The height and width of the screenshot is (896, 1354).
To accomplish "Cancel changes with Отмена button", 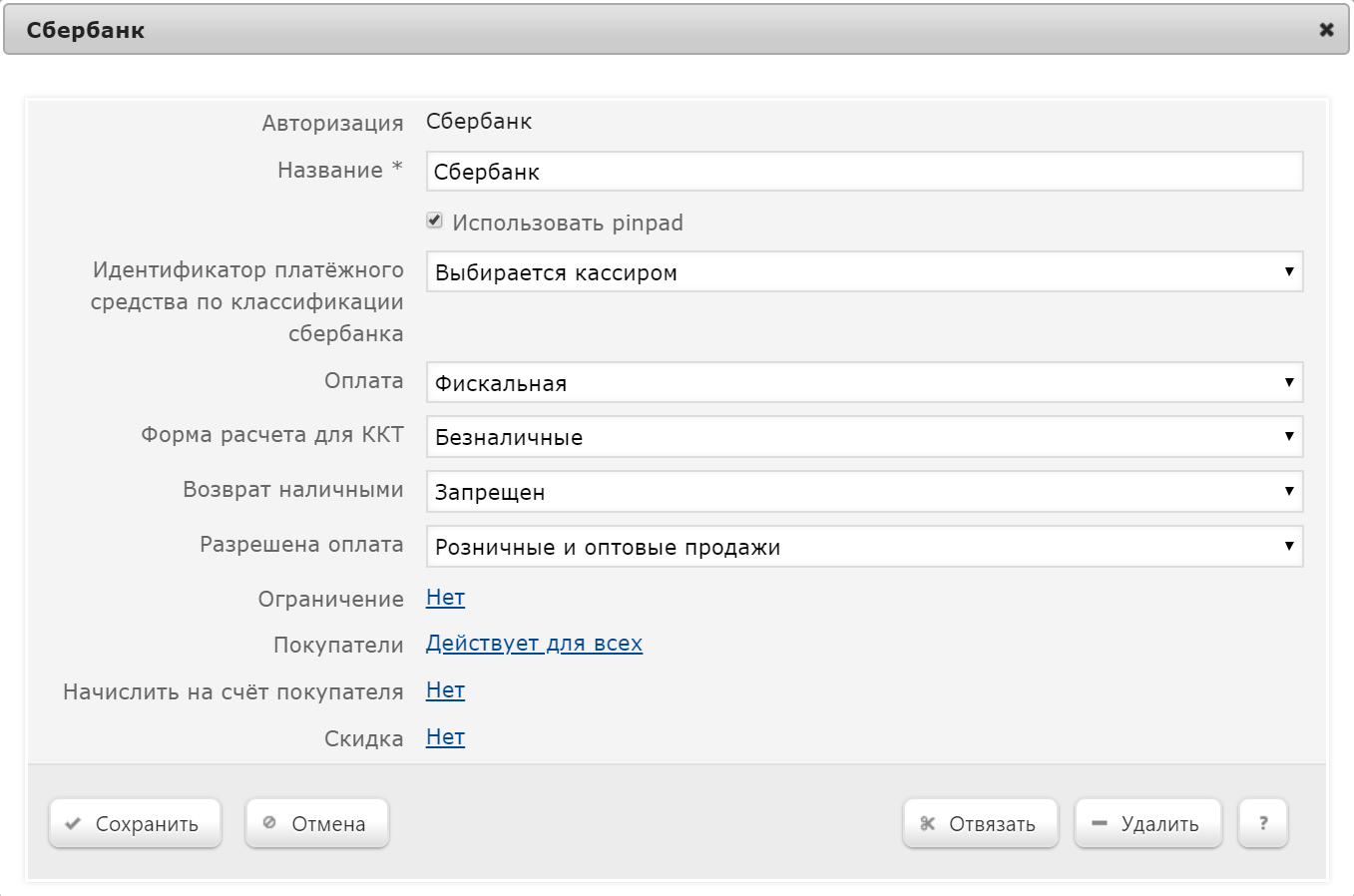I will point(316,824).
